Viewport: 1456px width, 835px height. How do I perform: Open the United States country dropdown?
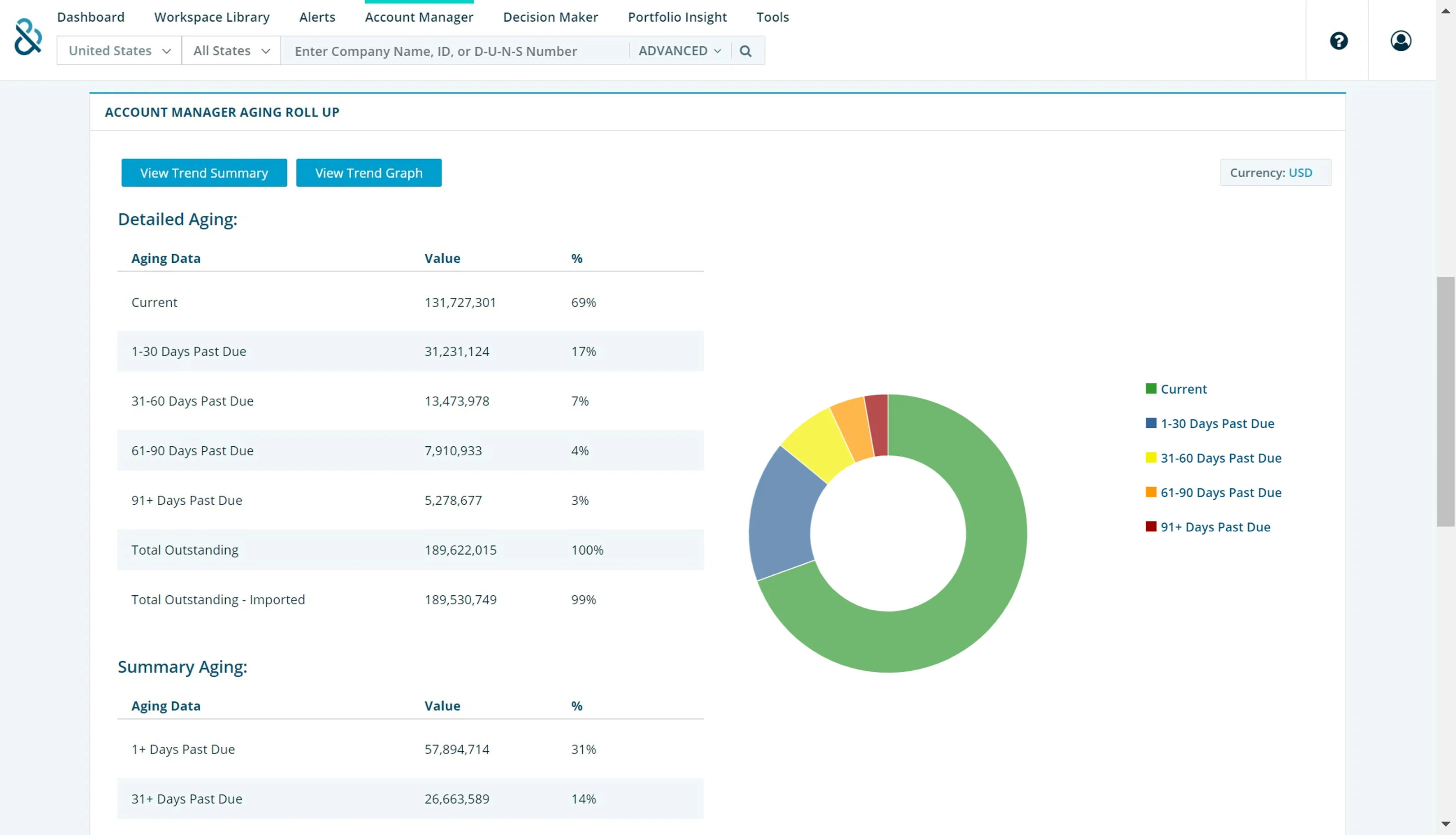[x=119, y=51]
